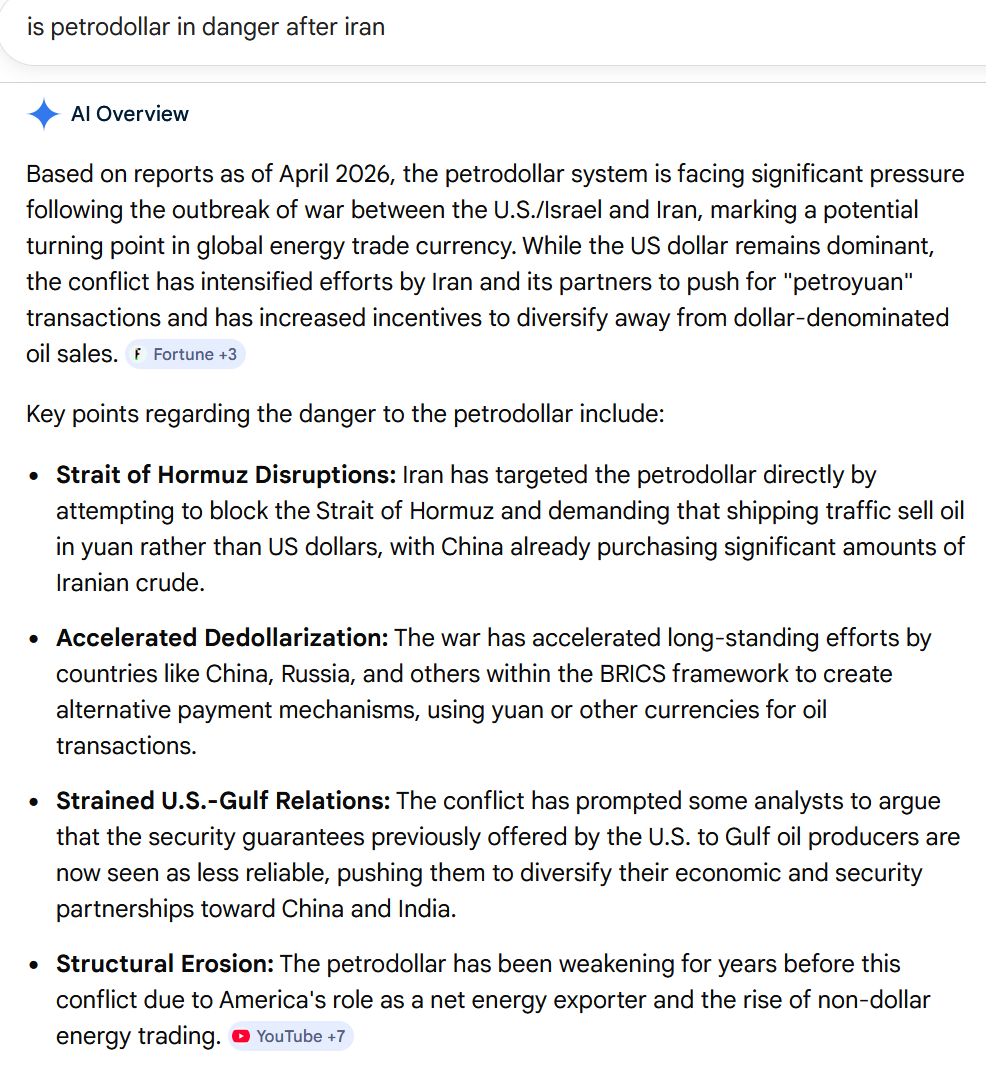Screen dimensions: 986x1069
Task: Click the AI Overview heading label
Action: pyautogui.click(x=130, y=114)
